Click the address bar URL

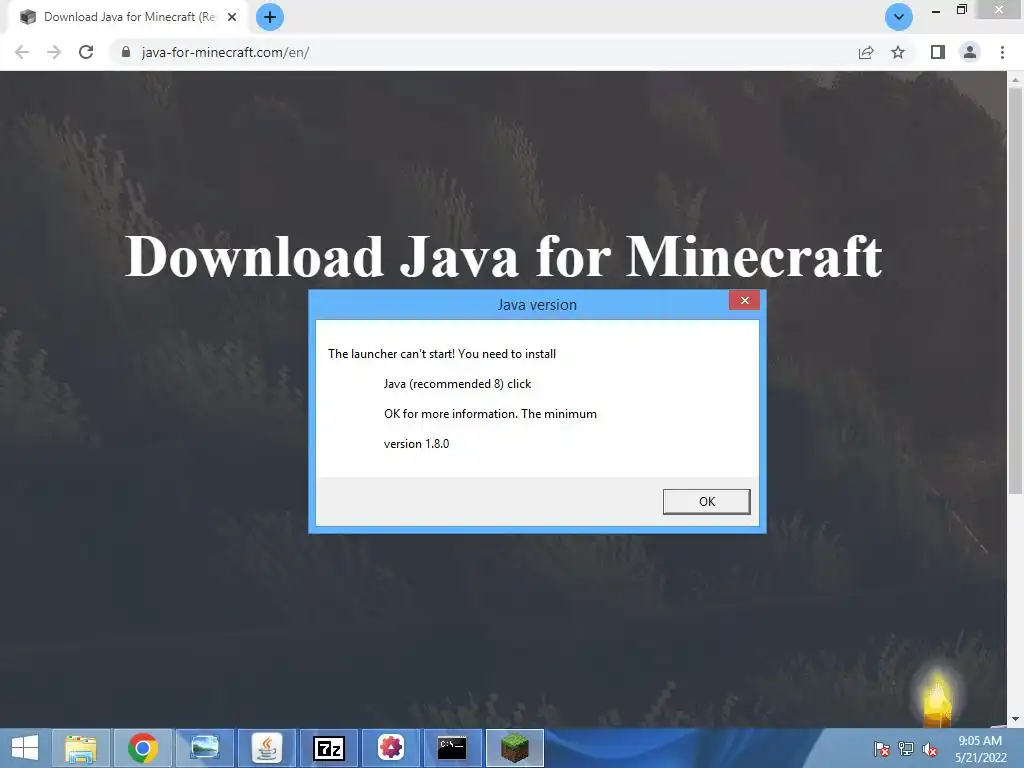coord(225,52)
